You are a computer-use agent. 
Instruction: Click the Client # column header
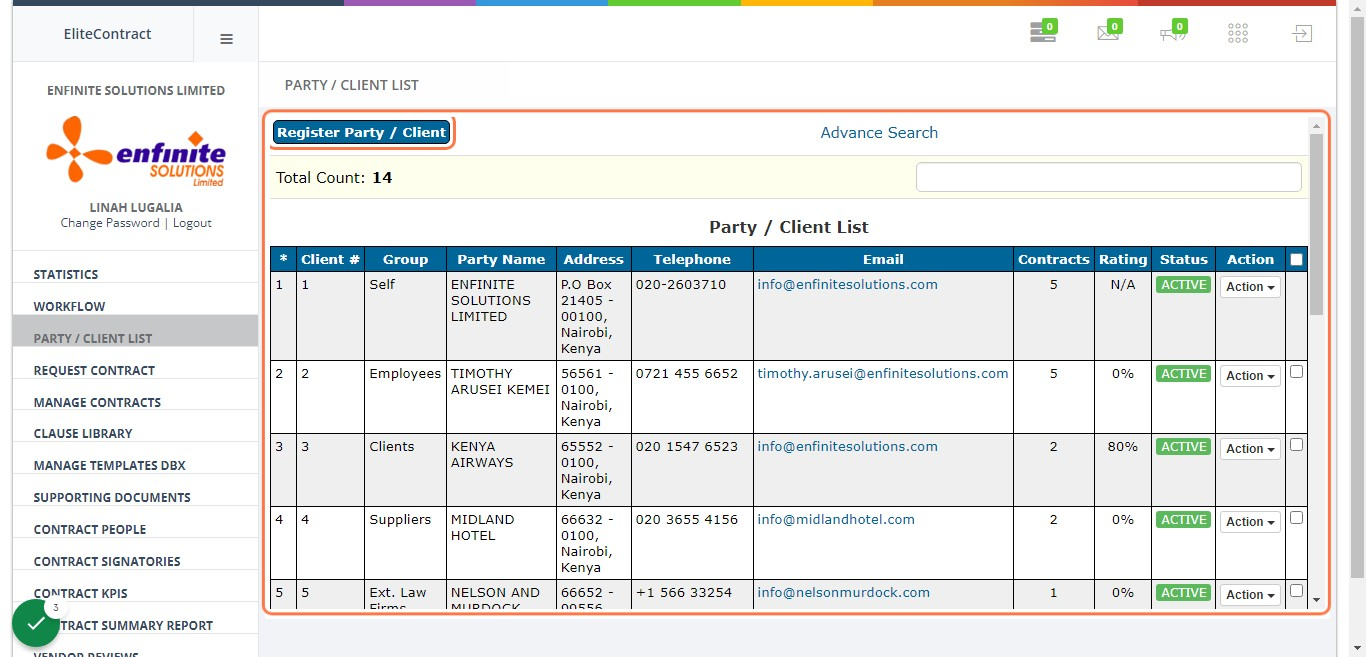(x=330, y=259)
